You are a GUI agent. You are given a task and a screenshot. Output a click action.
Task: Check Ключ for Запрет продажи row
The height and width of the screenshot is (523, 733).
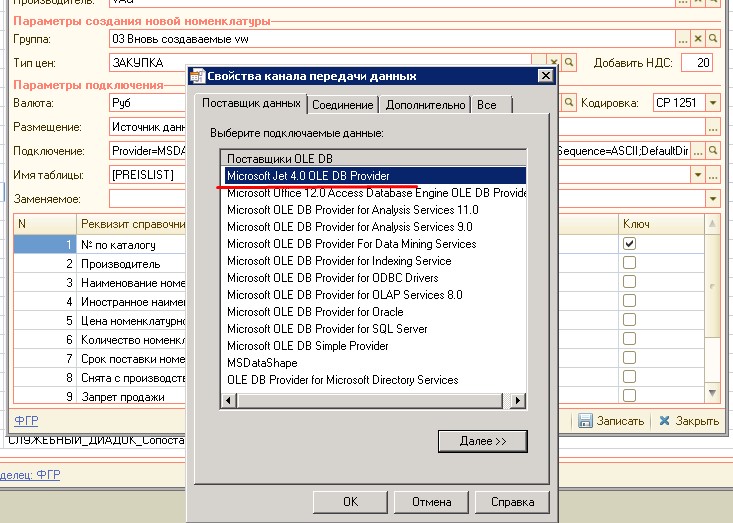[629, 395]
